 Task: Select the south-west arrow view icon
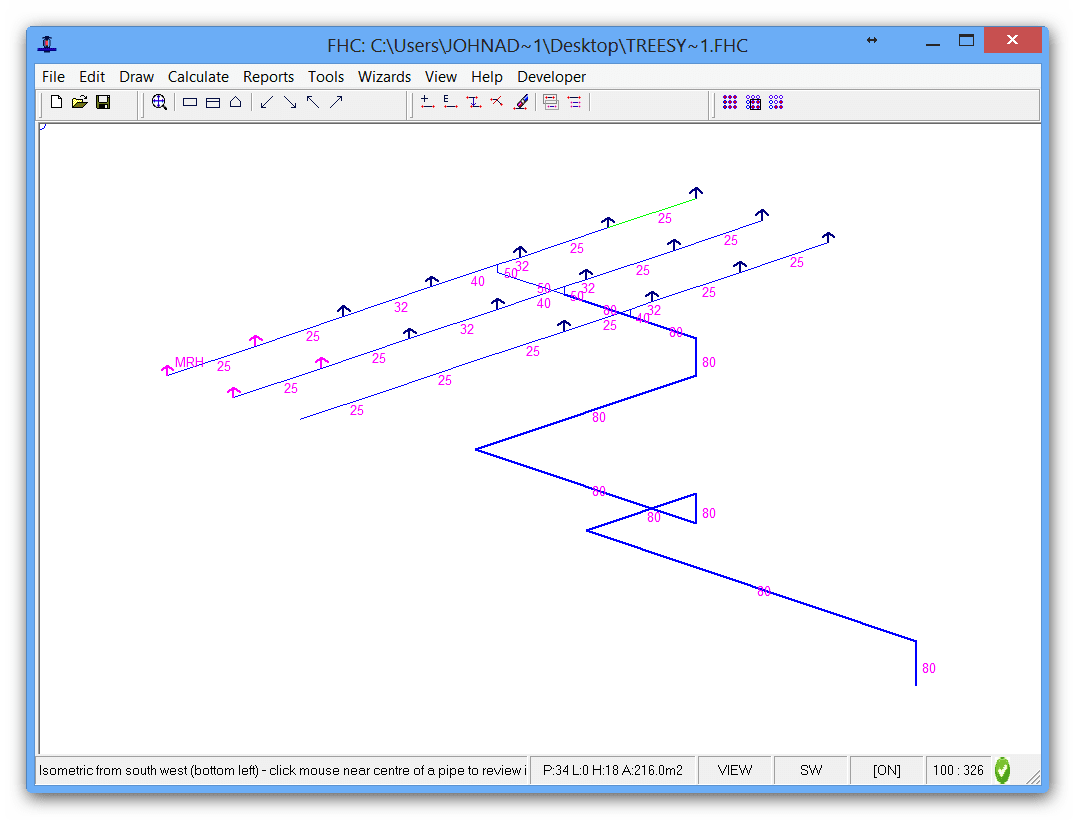tap(266, 102)
